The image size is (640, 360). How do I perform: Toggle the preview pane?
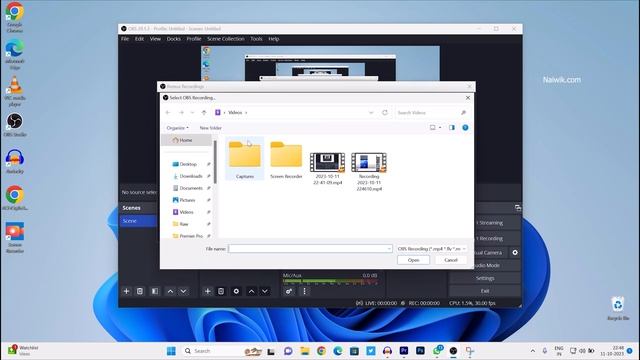pyautogui.click(x=452, y=128)
